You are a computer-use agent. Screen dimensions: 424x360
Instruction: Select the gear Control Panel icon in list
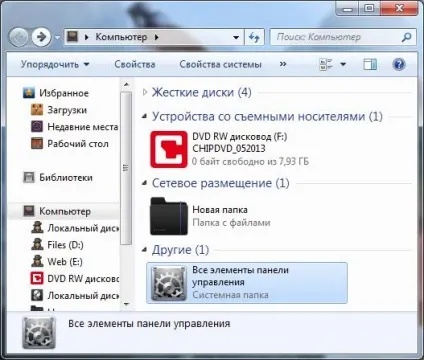pyautogui.click(x=169, y=283)
